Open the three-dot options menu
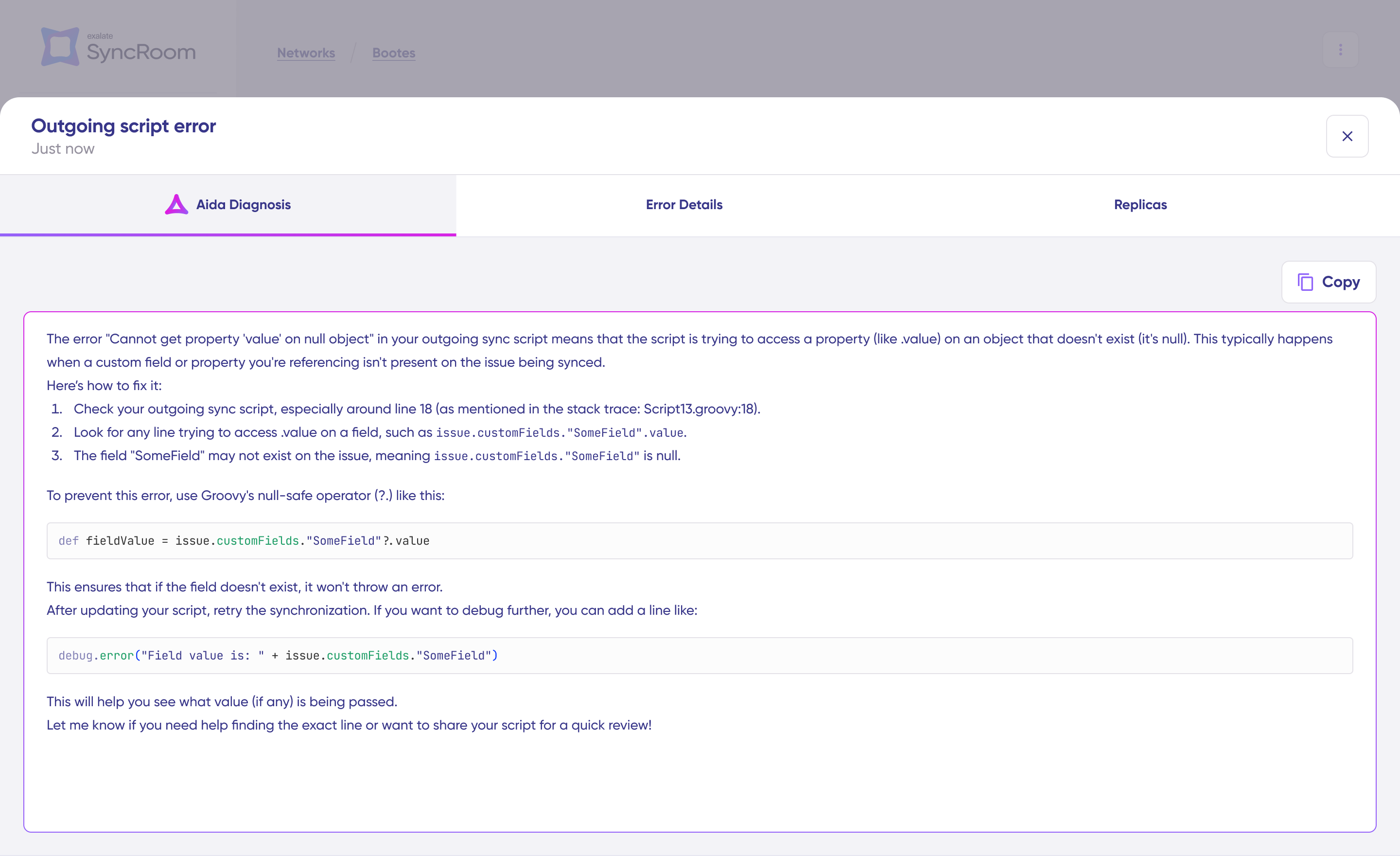The image size is (1400, 856). tap(1340, 50)
